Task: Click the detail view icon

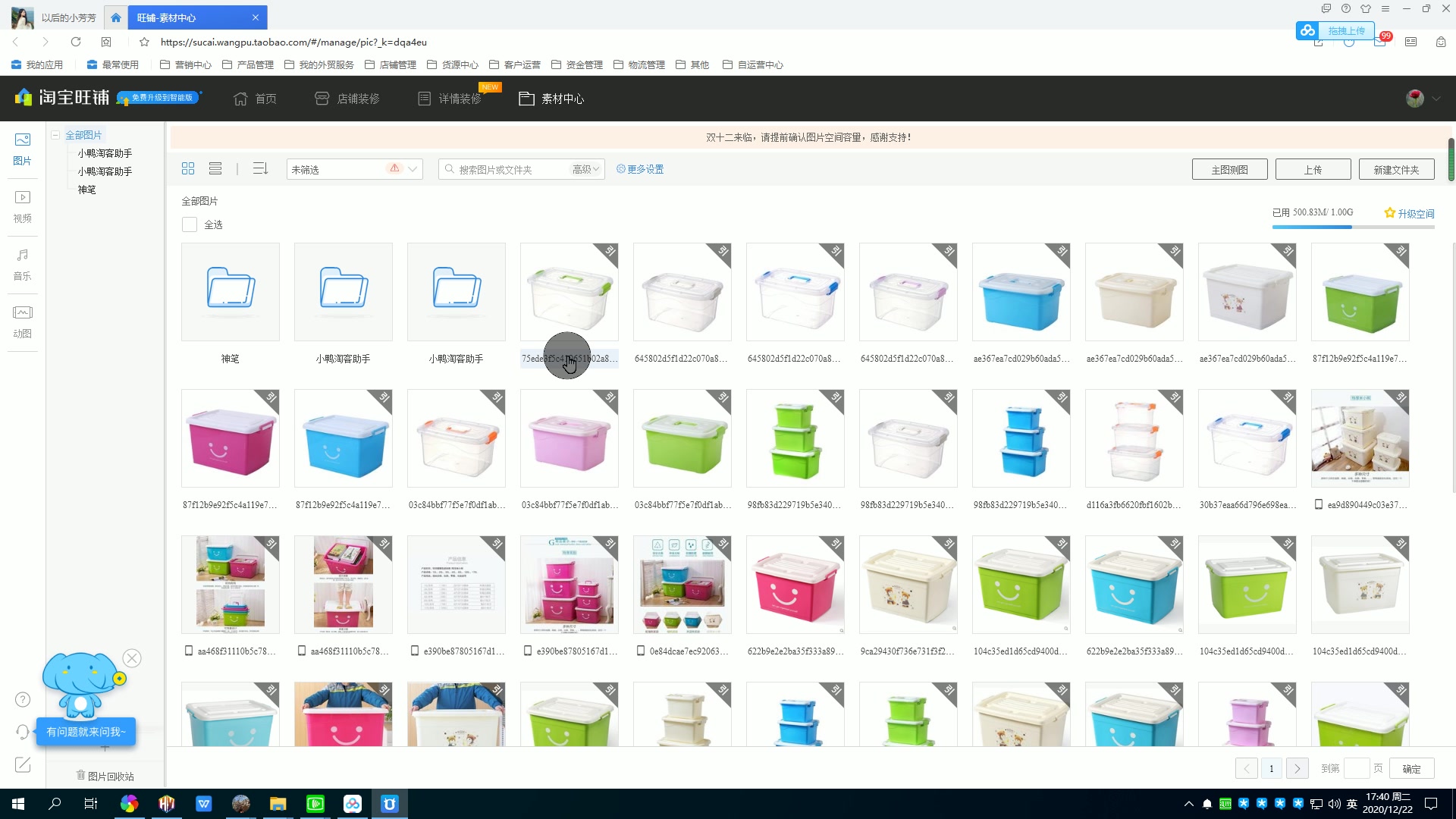Action: pos(215,169)
